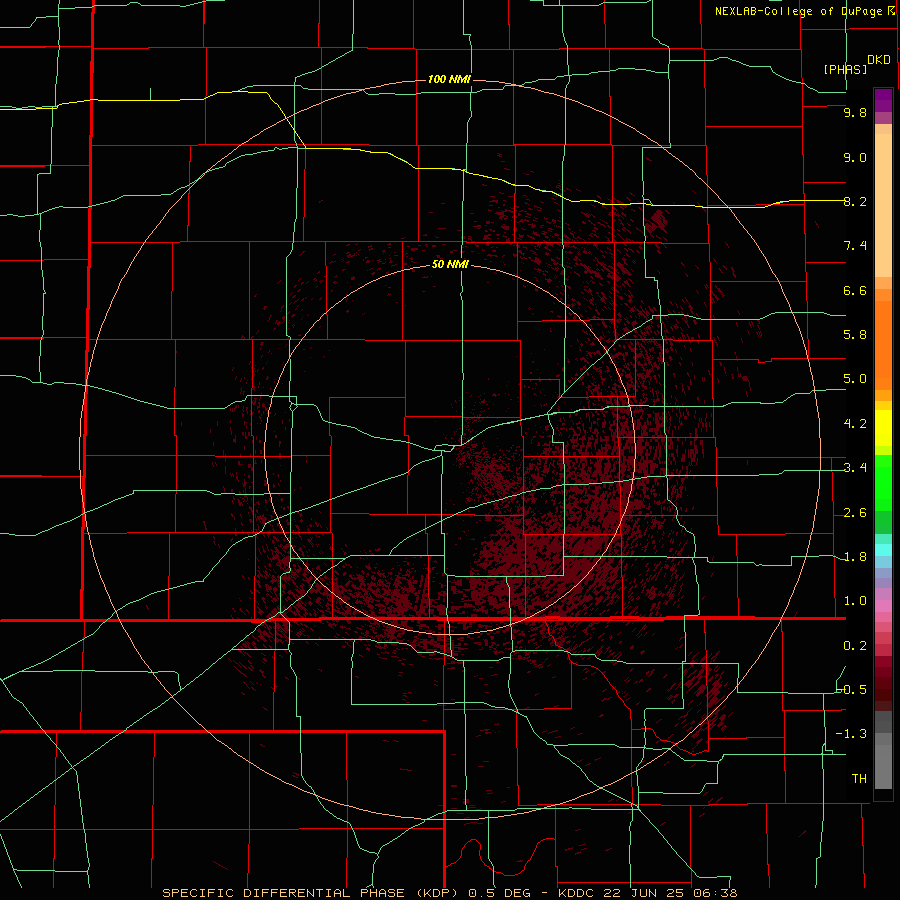Click the 2.6 value on the color scale

(855, 513)
